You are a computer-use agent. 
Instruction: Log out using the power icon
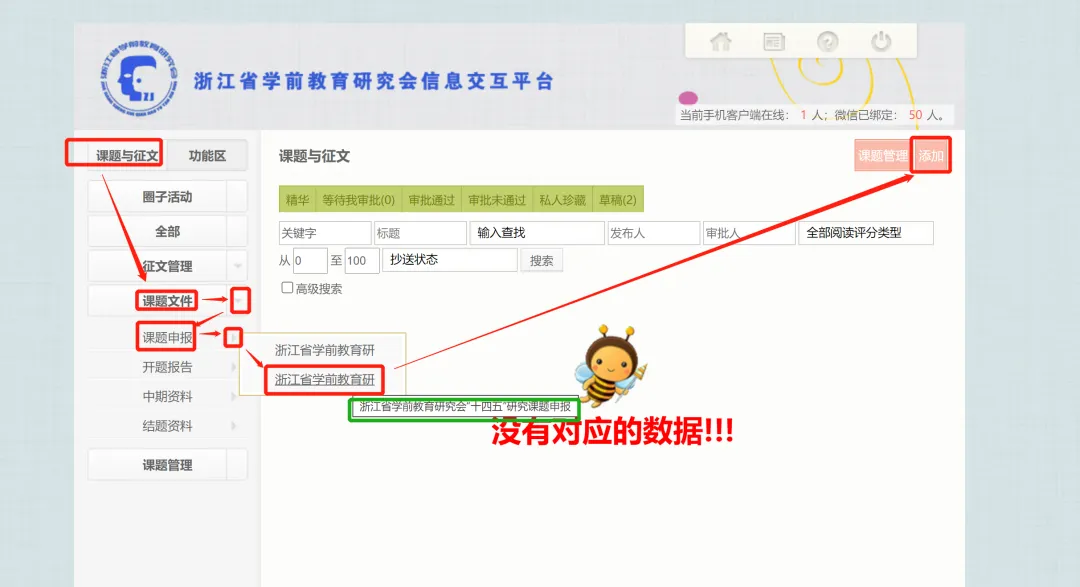coord(880,41)
